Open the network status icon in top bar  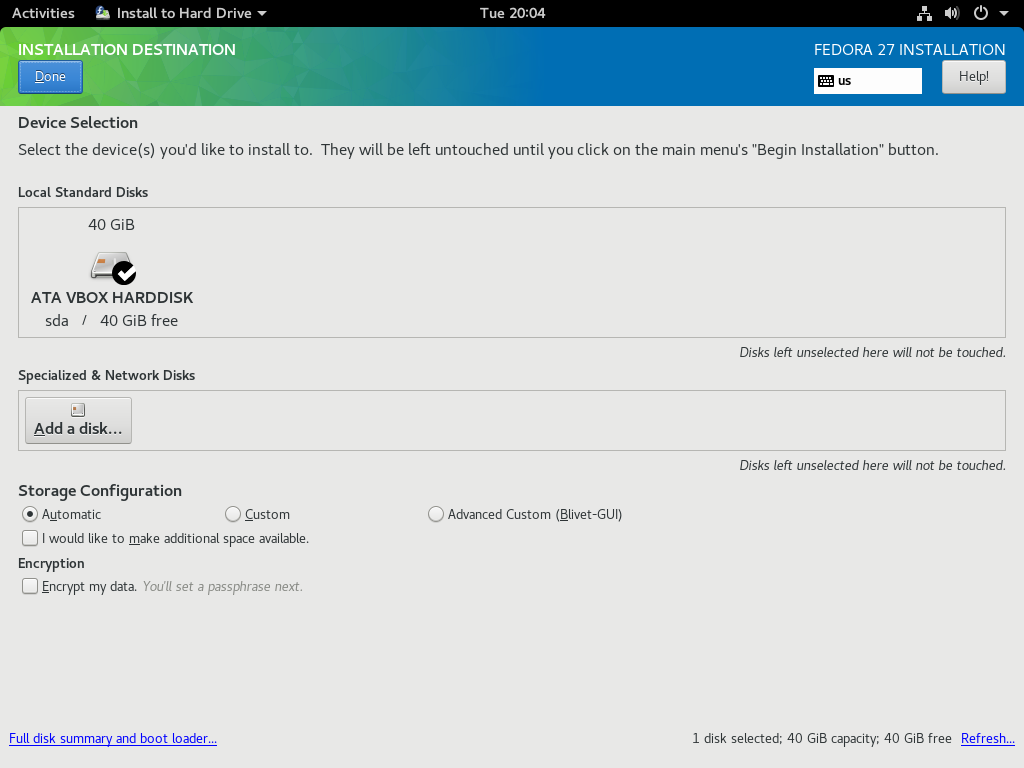(x=924, y=13)
